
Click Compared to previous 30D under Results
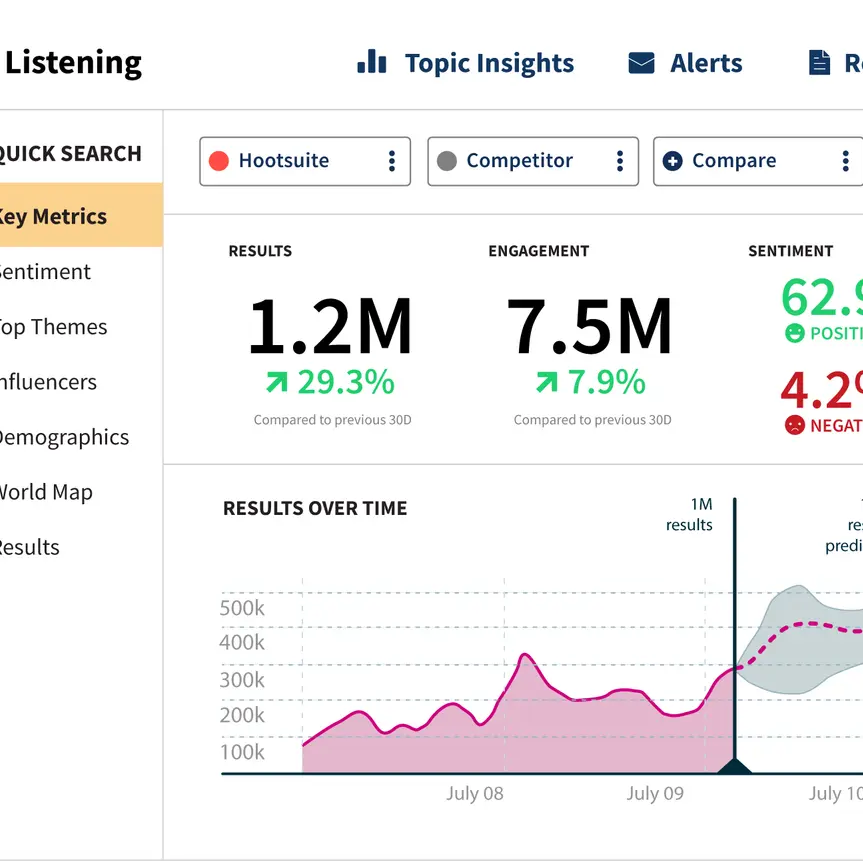(332, 420)
